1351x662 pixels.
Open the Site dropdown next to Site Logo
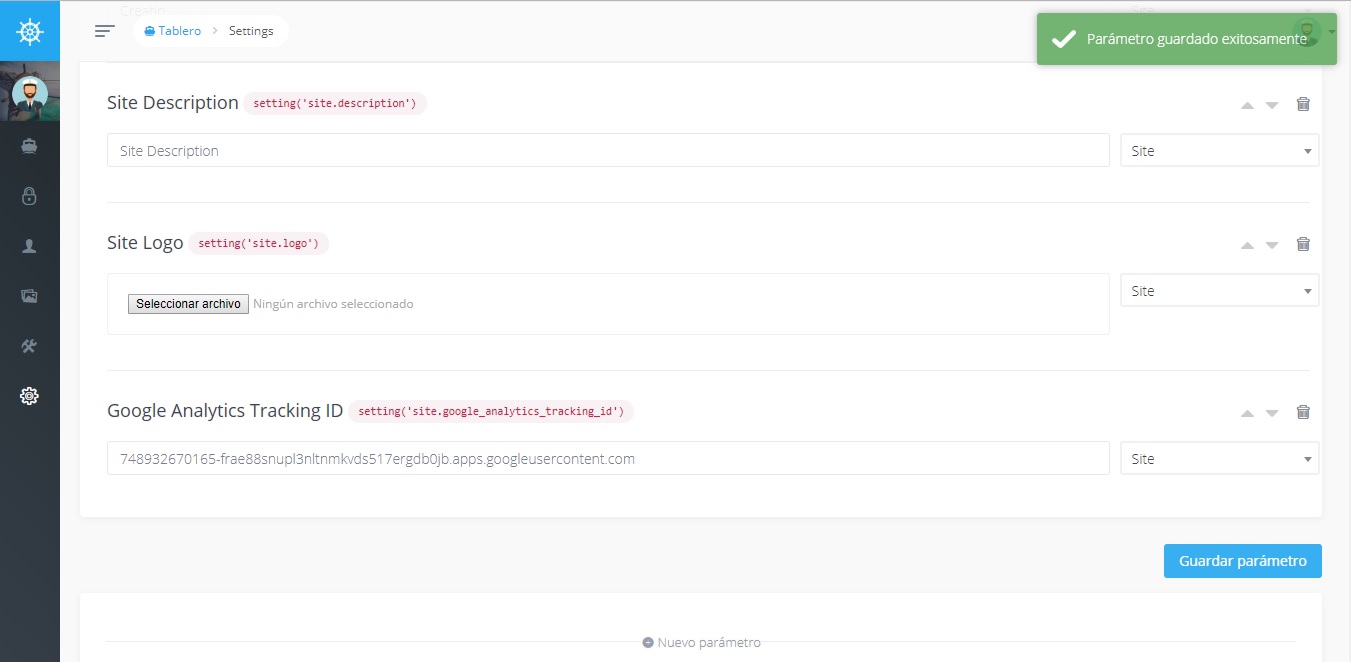[1219, 290]
